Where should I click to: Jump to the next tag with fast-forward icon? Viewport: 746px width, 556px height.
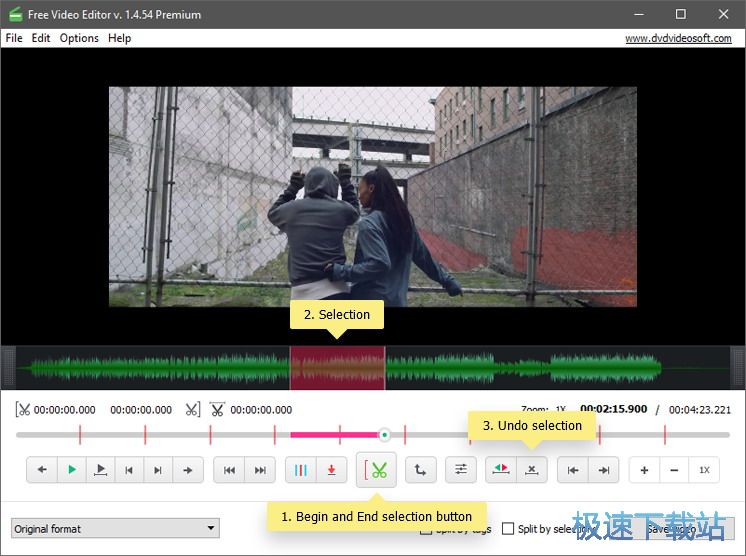tap(260, 470)
